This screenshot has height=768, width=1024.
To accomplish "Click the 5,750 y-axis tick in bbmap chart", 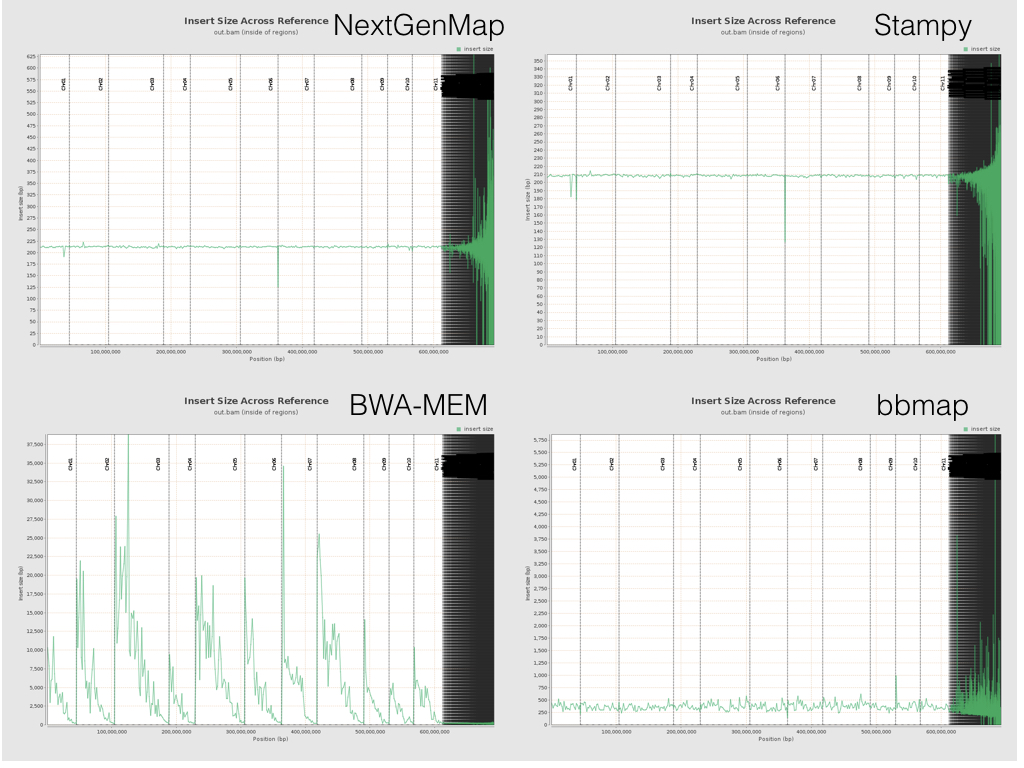I will pos(540,440).
